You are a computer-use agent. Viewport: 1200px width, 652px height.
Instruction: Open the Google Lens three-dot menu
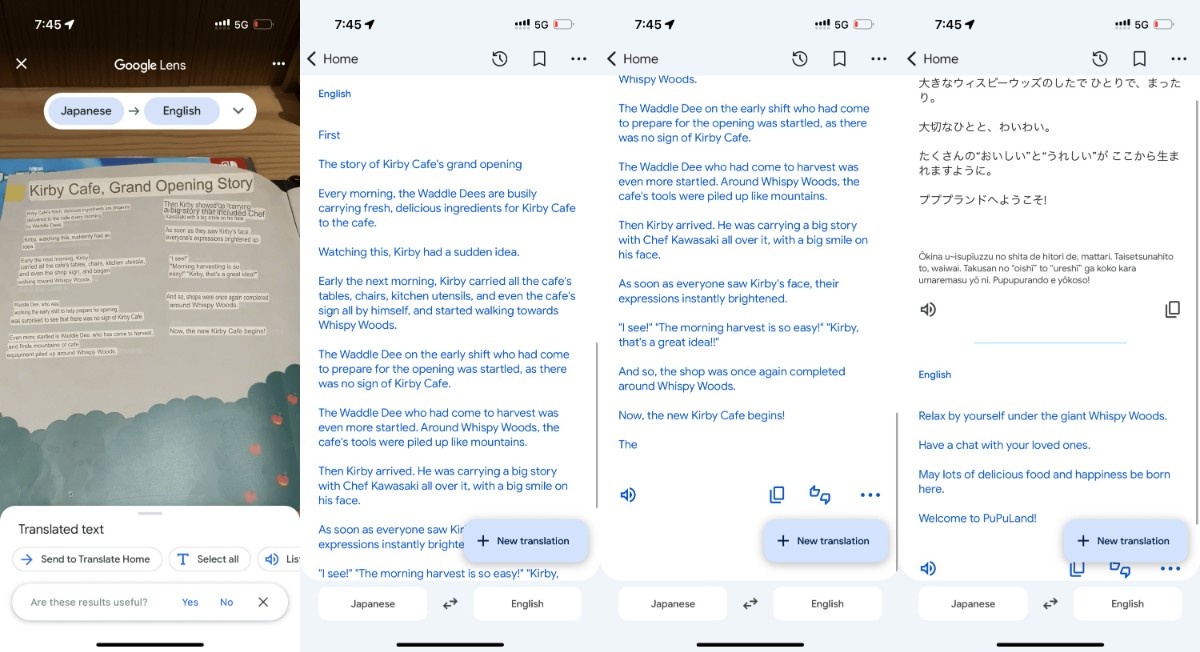click(x=278, y=64)
